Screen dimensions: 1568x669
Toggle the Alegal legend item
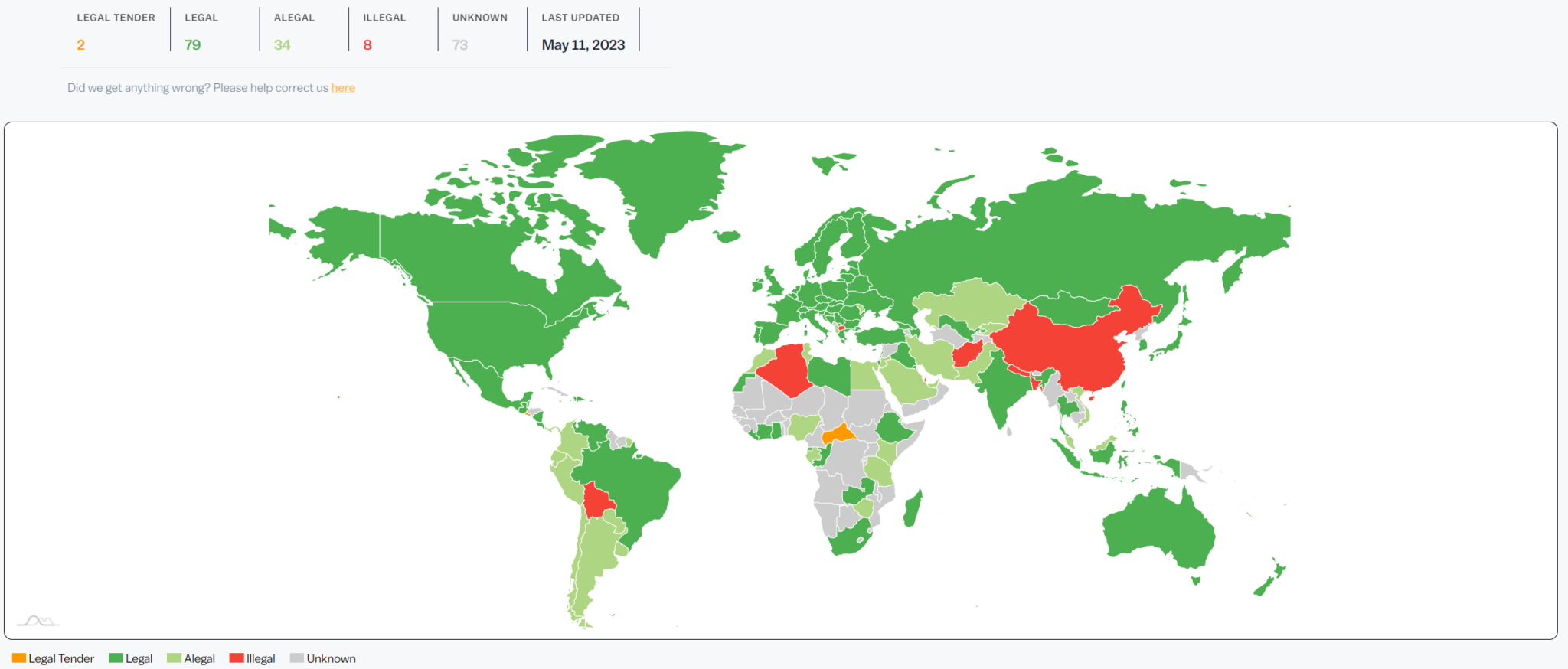pyautogui.click(x=191, y=658)
